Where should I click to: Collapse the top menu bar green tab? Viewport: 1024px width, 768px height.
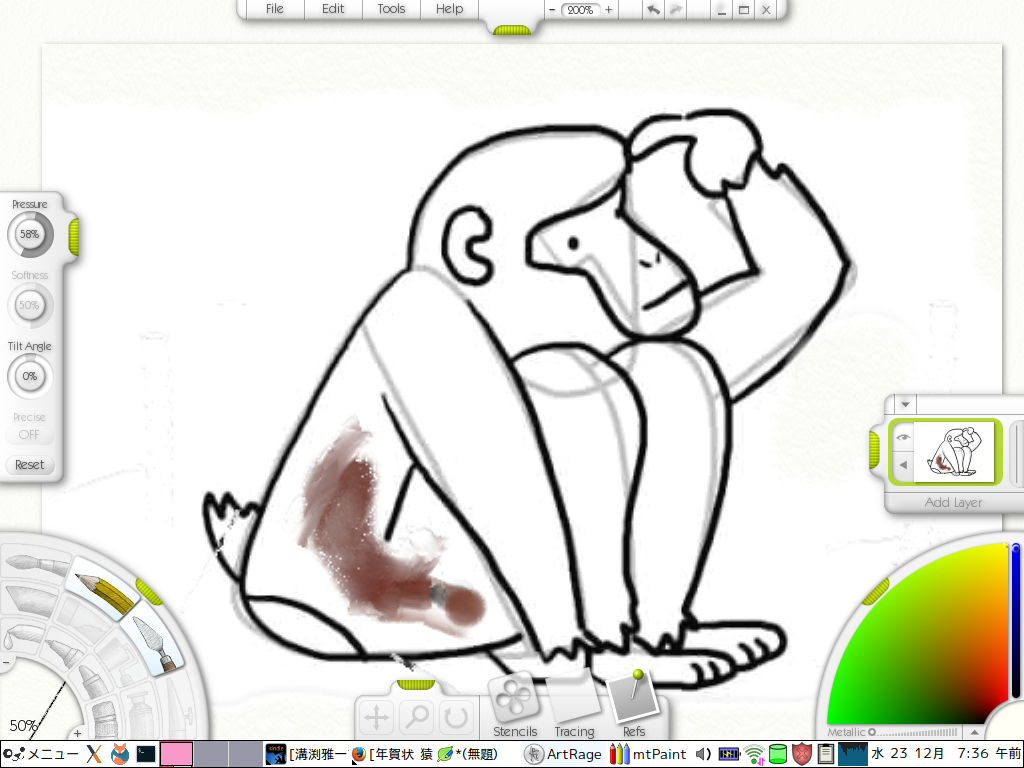coord(511,30)
